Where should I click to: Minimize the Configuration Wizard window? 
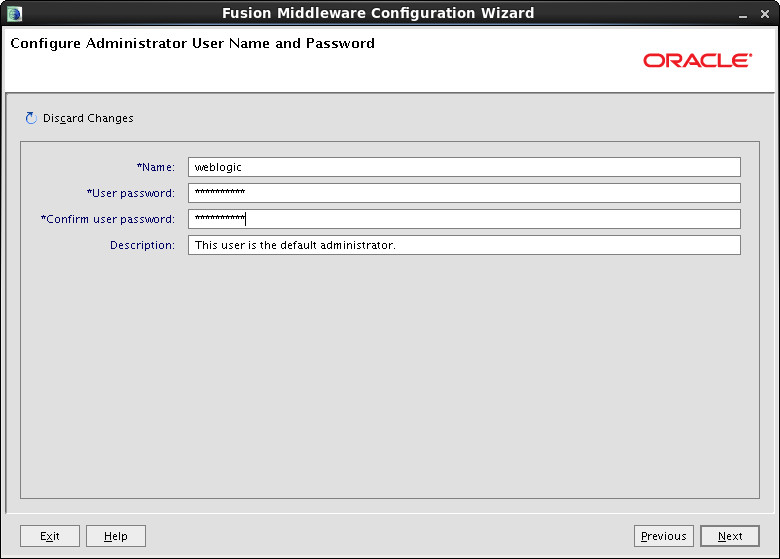tap(743, 14)
